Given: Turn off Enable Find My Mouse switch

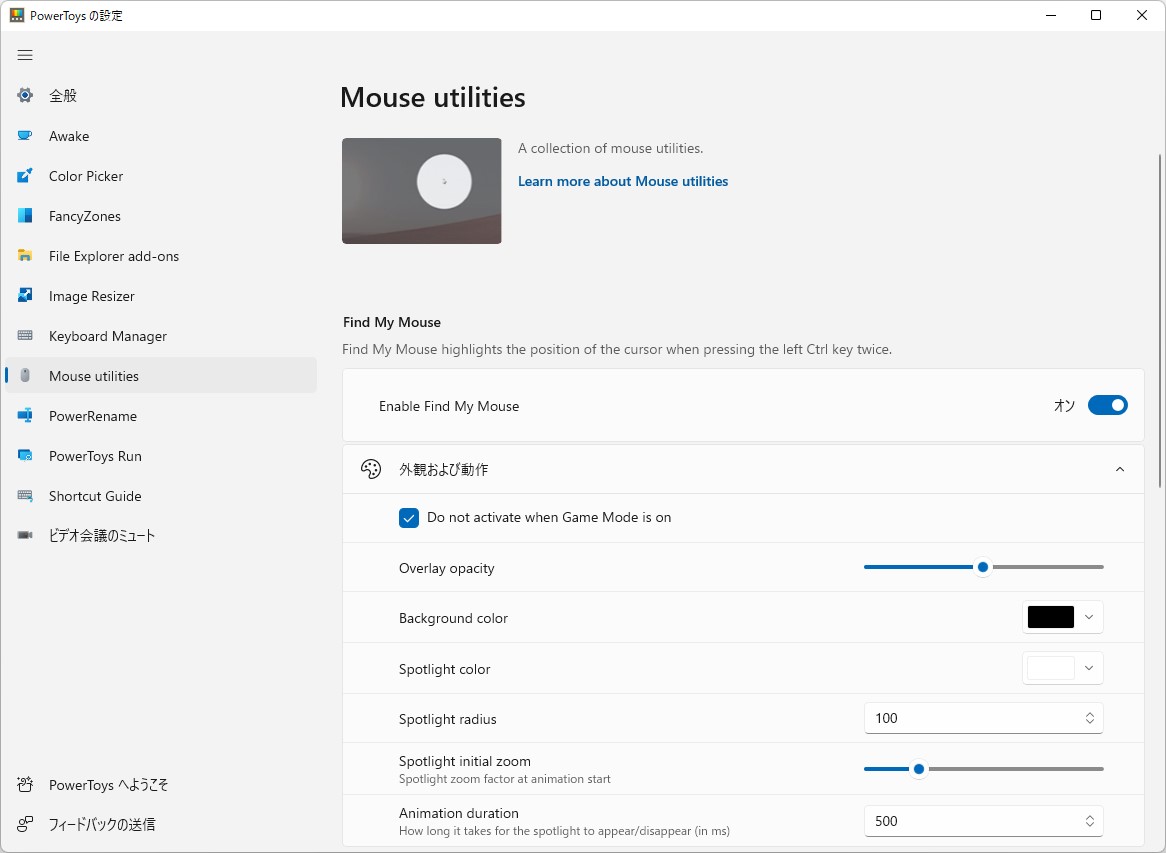Looking at the screenshot, I should click(1107, 405).
